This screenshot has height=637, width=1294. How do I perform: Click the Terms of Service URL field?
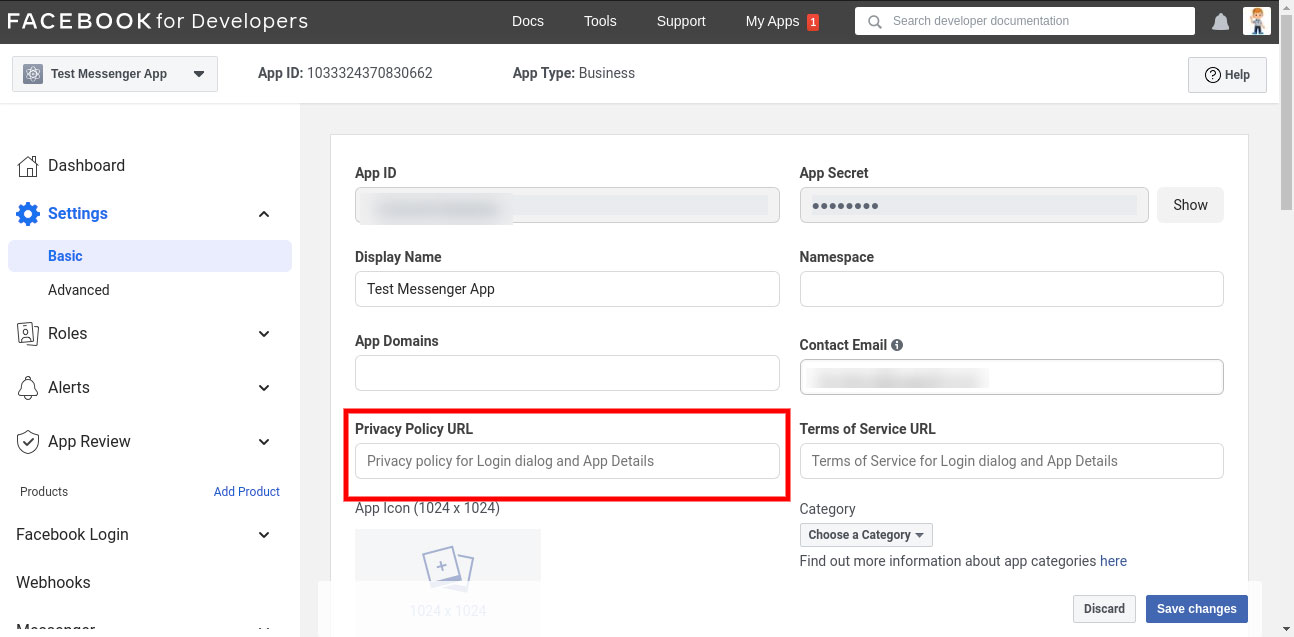point(1012,461)
